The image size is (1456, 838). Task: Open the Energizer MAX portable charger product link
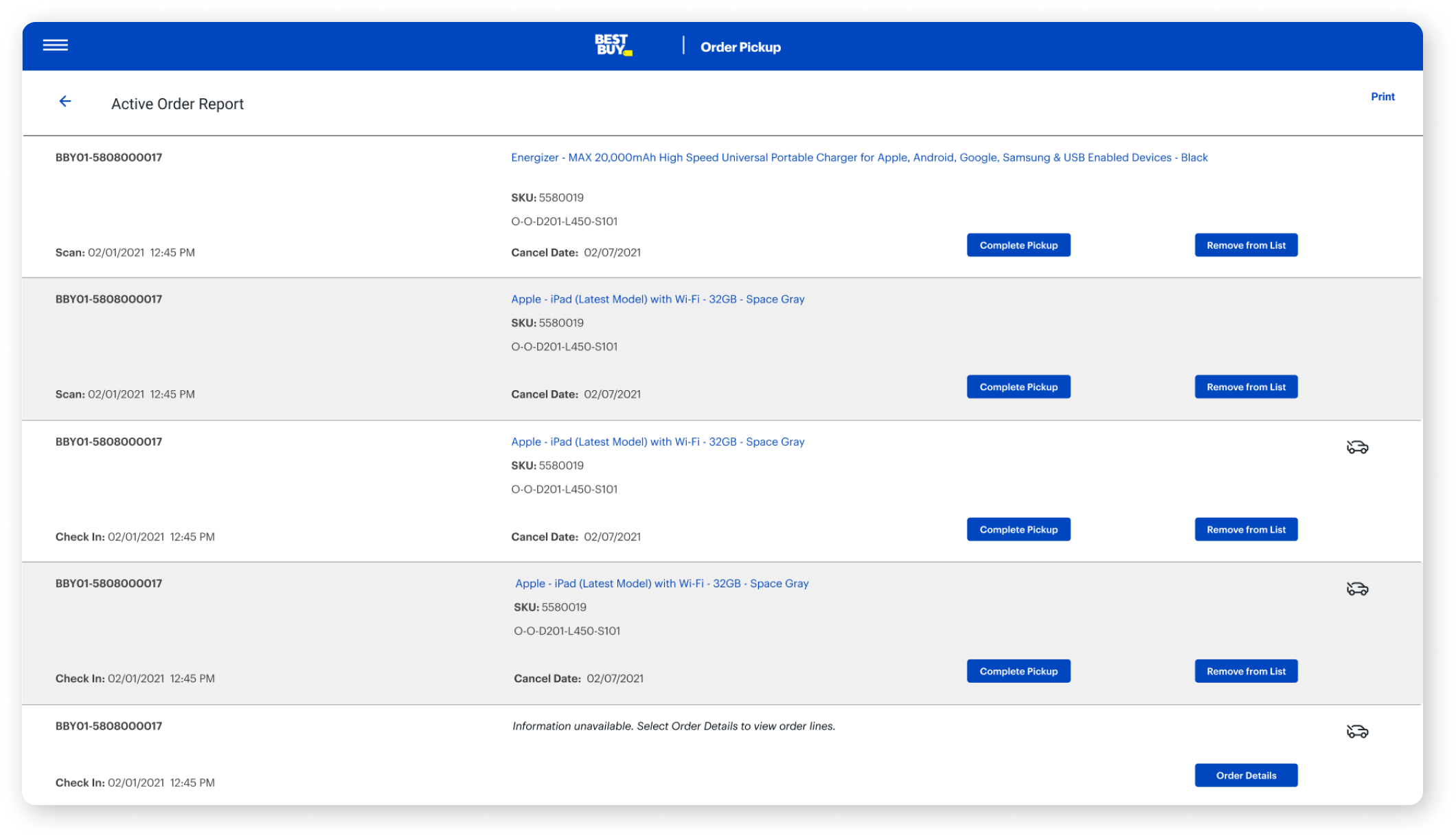point(858,157)
